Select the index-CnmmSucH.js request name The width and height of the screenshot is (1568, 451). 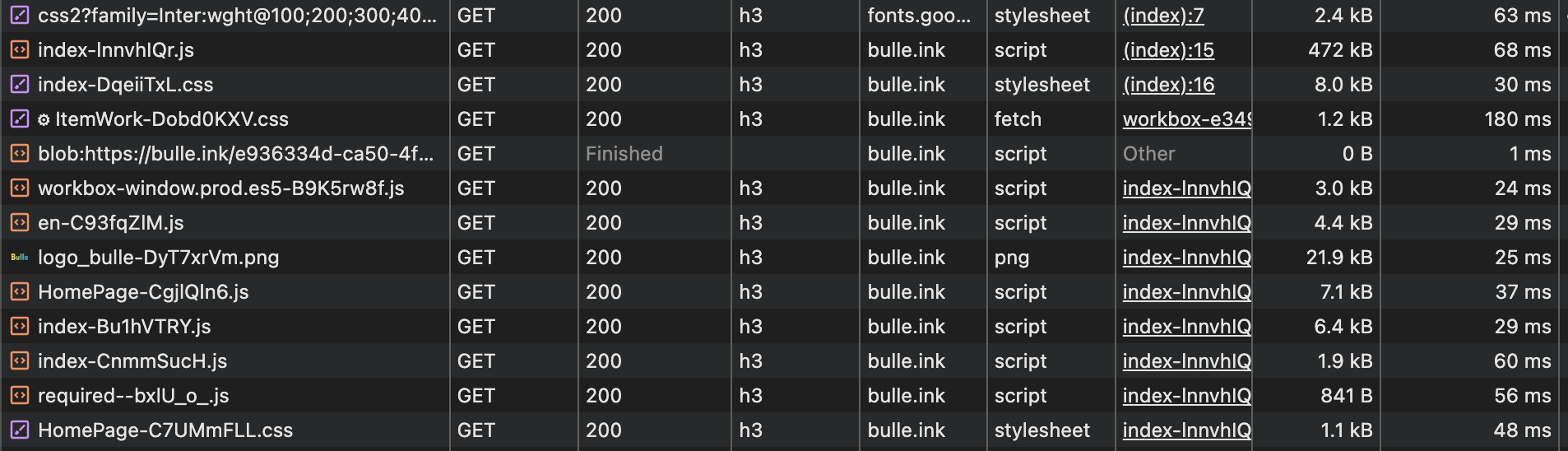tap(132, 361)
